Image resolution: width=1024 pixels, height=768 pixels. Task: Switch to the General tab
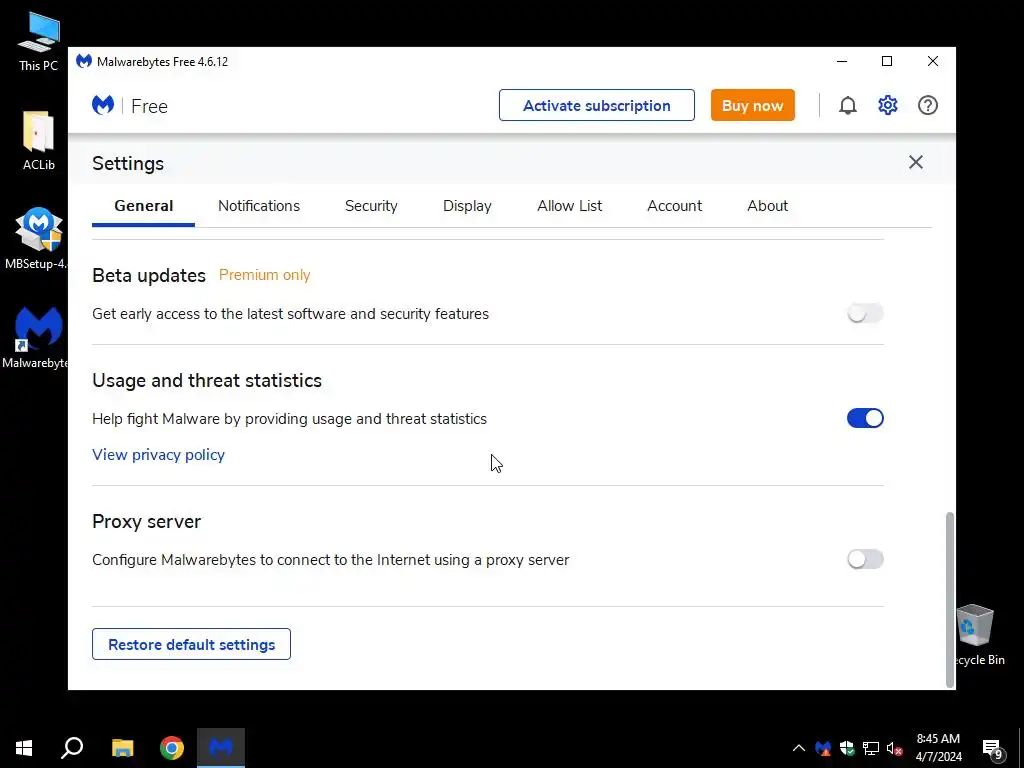click(x=144, y=206)
